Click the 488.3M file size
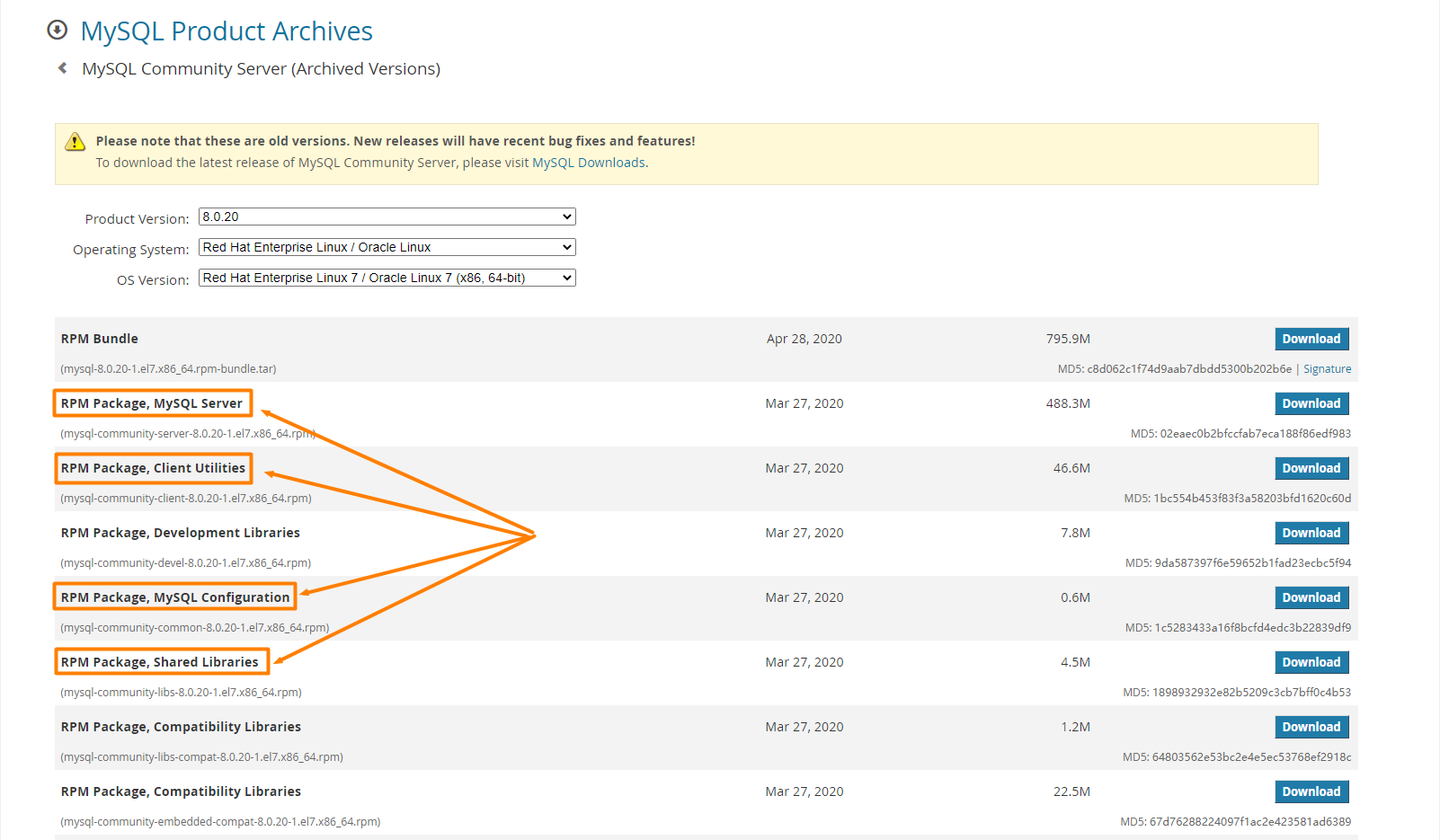This screenshot has height=840, width=1440. tap(1068, 403)
